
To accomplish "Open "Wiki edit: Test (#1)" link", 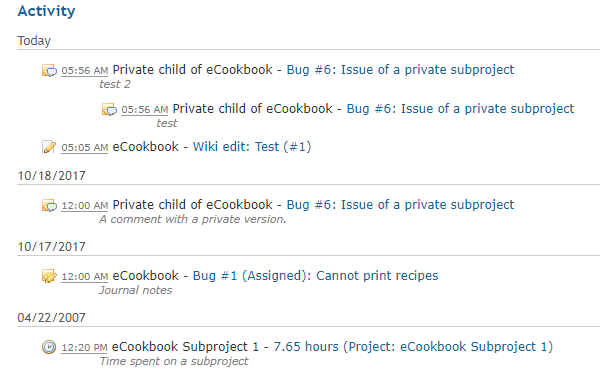I will [x=252, y=147].
